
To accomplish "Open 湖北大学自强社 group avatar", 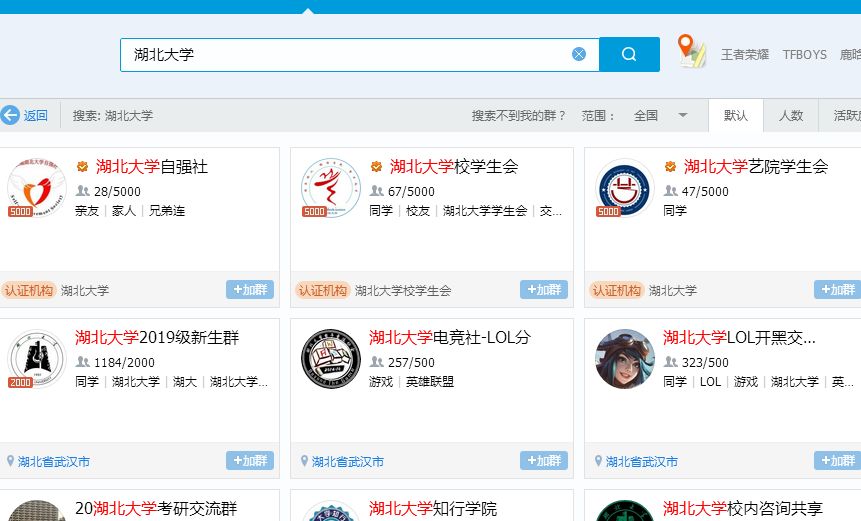I will pyautogui.click(x=36, y=188).
